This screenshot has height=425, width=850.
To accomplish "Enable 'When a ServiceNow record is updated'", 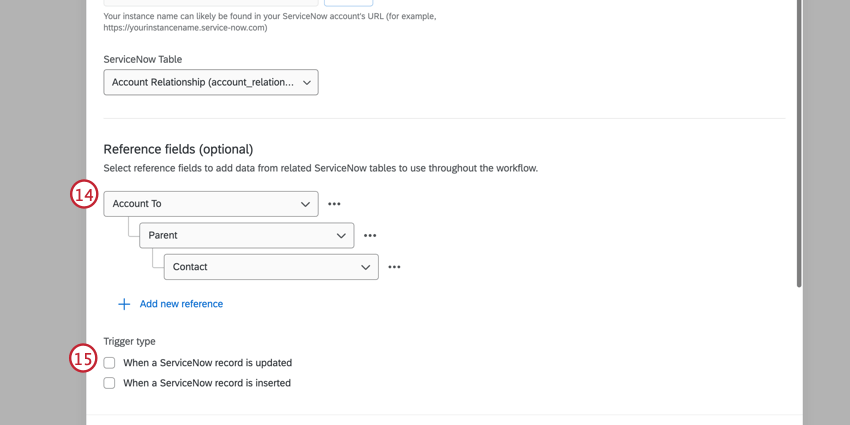I will [109, 363].
